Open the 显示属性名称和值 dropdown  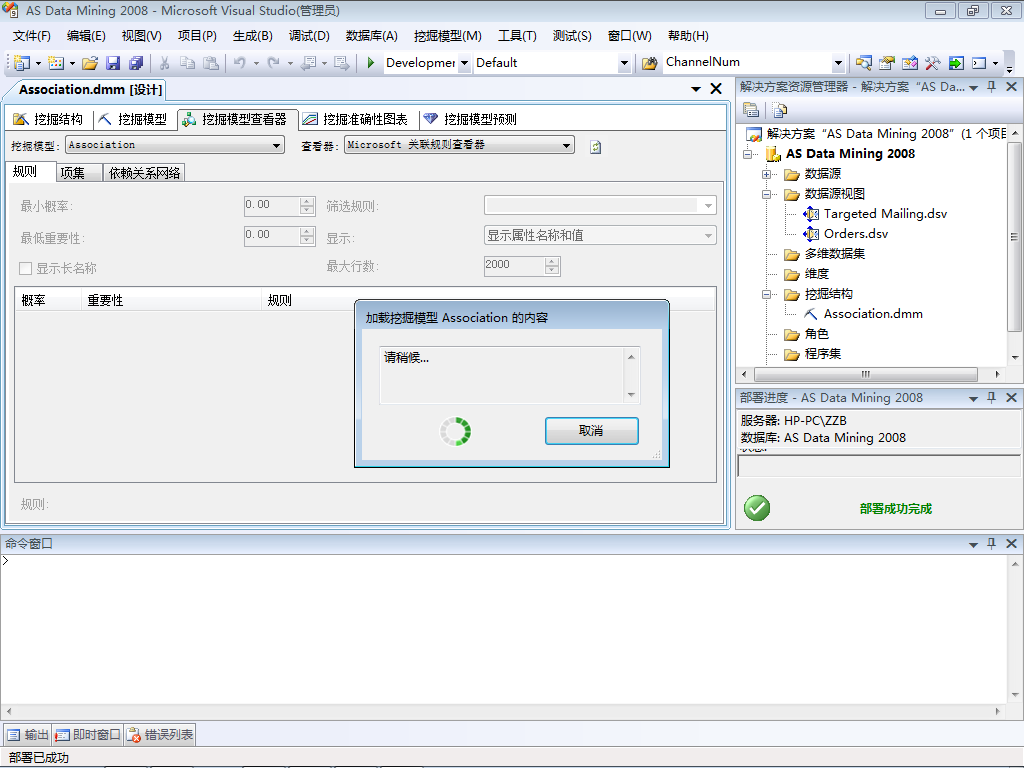600,235
